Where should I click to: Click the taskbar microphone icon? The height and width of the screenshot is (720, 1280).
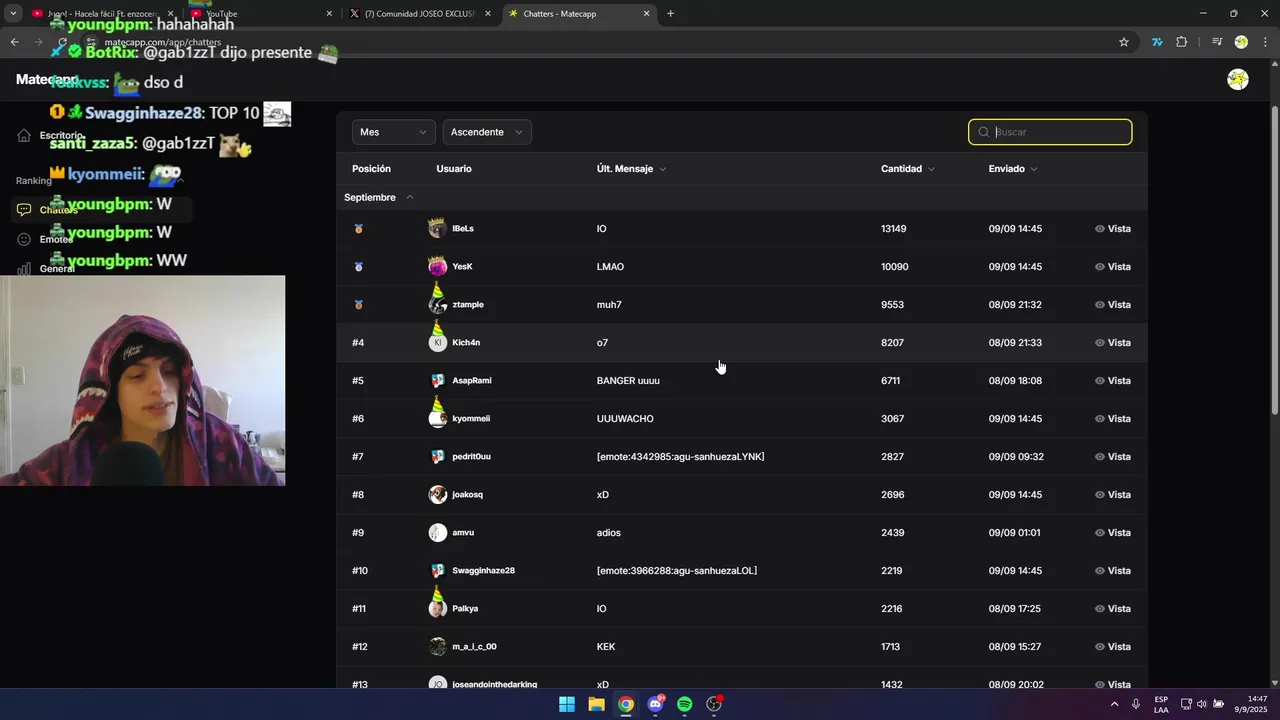[x=1136, y=704]
